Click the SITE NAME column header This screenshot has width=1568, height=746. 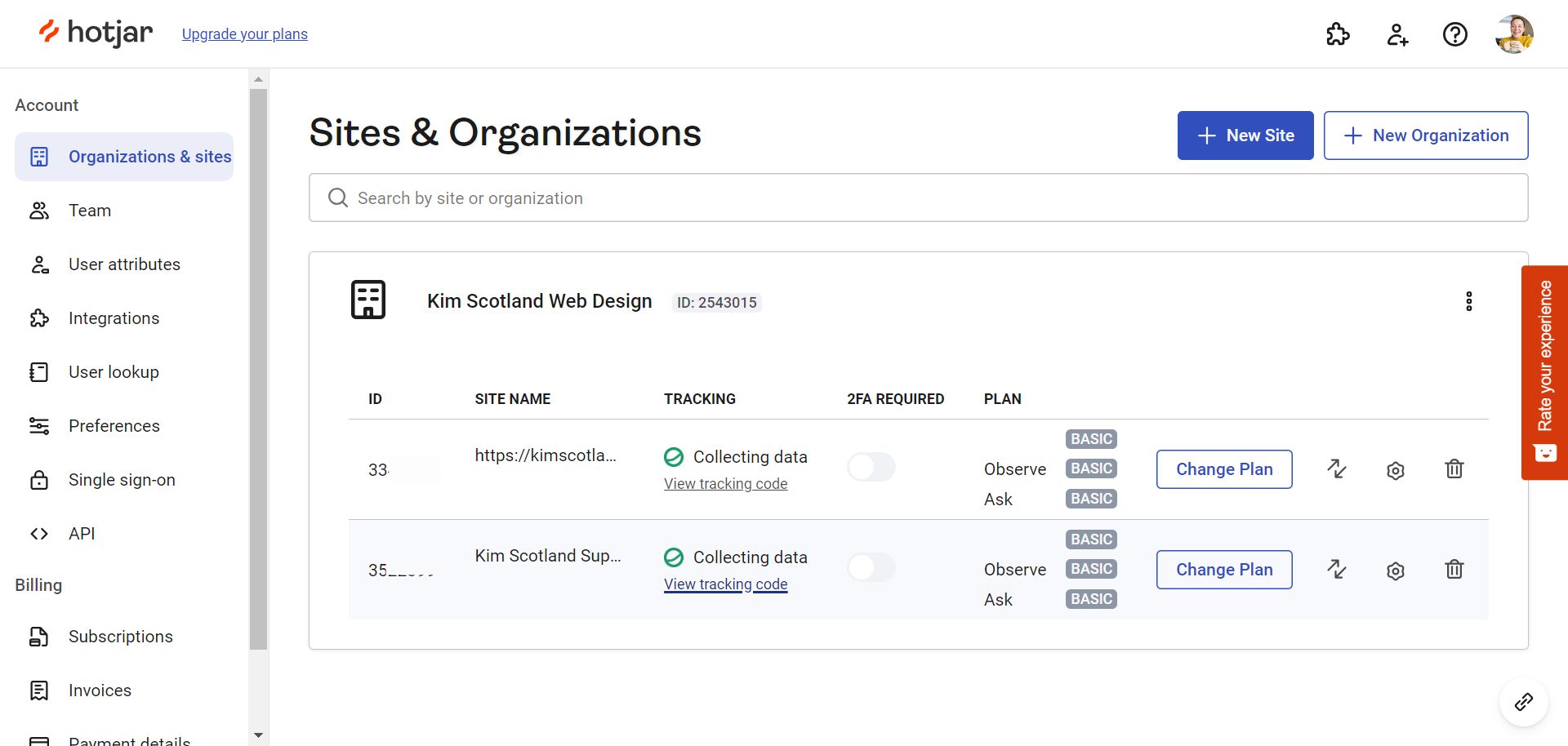point(513,399)
